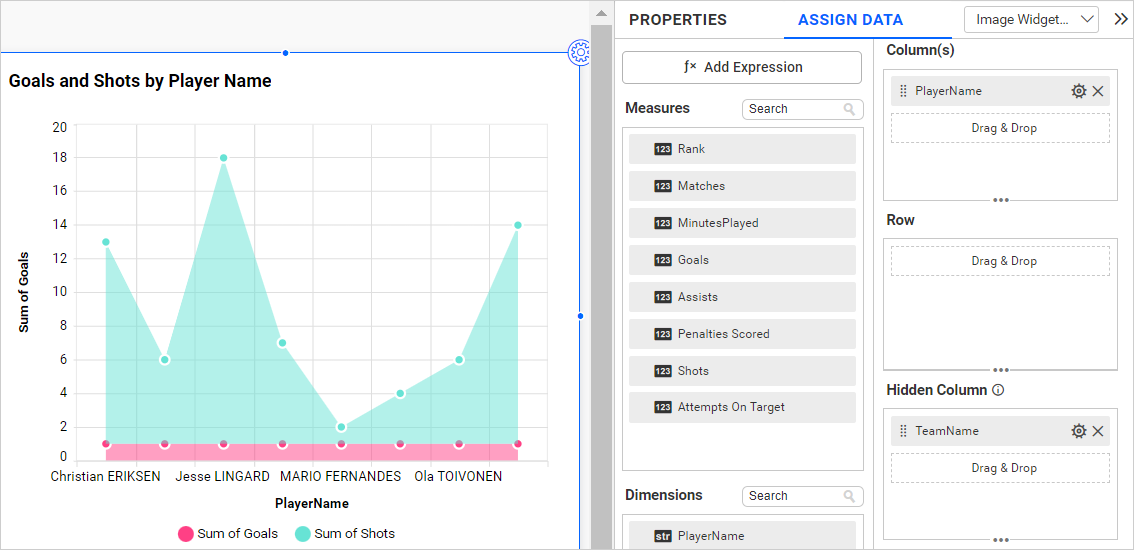Image resolution: width=1134 pixels, height=550 pixels.
Task: Open the widget settings gear icon
Action: (x=579, y=53)
